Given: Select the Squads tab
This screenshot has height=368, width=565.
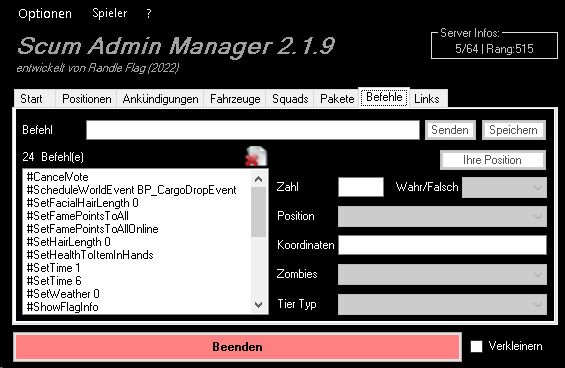Looking at the screenshot, I should coord(290,99).
